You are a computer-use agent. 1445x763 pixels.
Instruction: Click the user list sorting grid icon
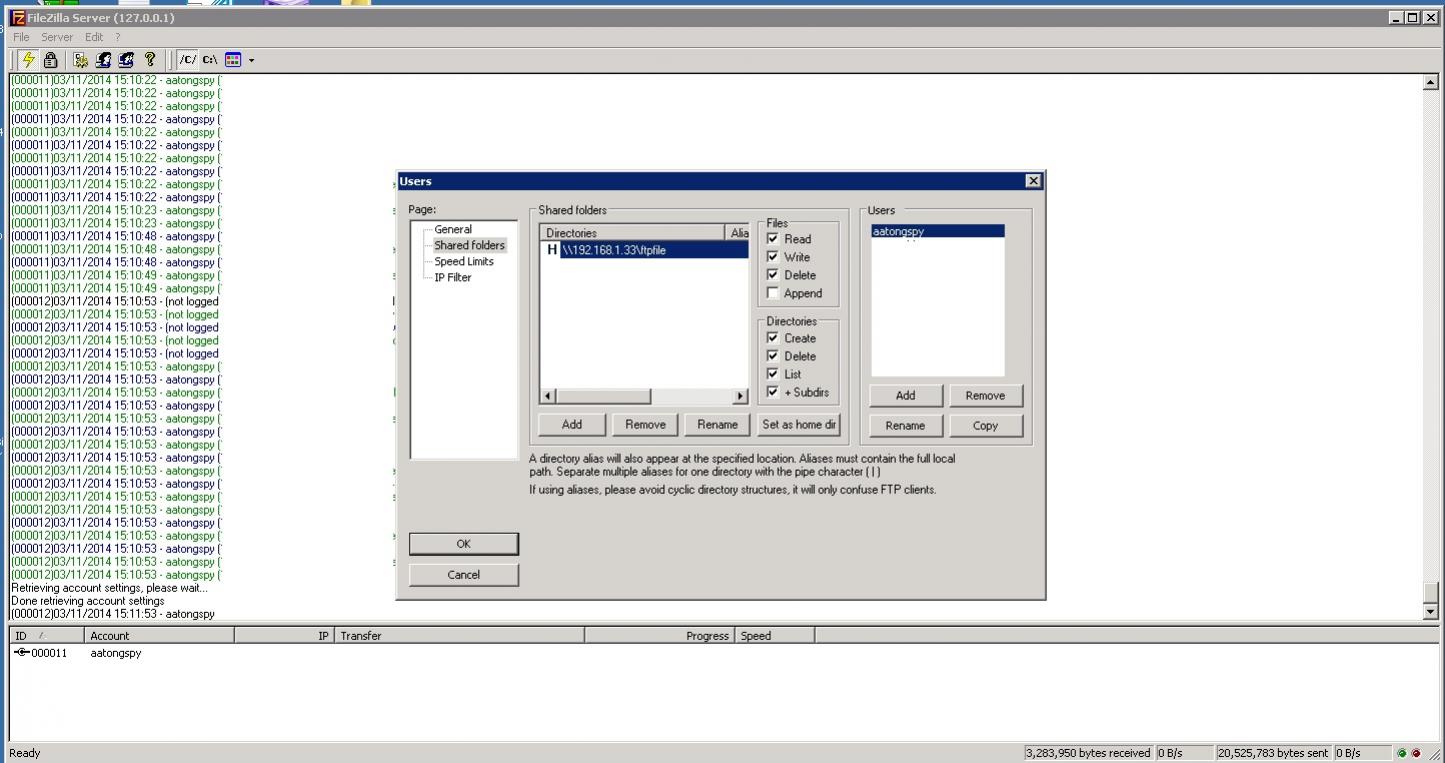[x=233, y=60]
